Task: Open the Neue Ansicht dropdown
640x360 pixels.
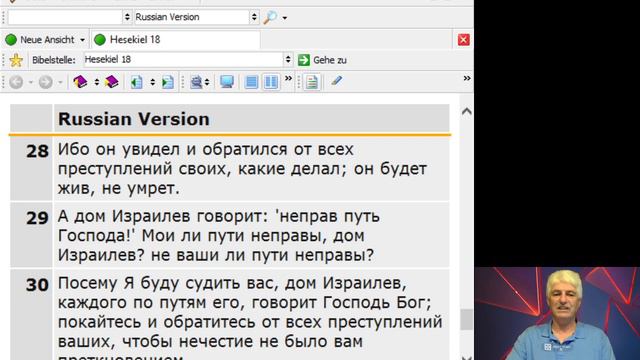Action: [82, 40]
